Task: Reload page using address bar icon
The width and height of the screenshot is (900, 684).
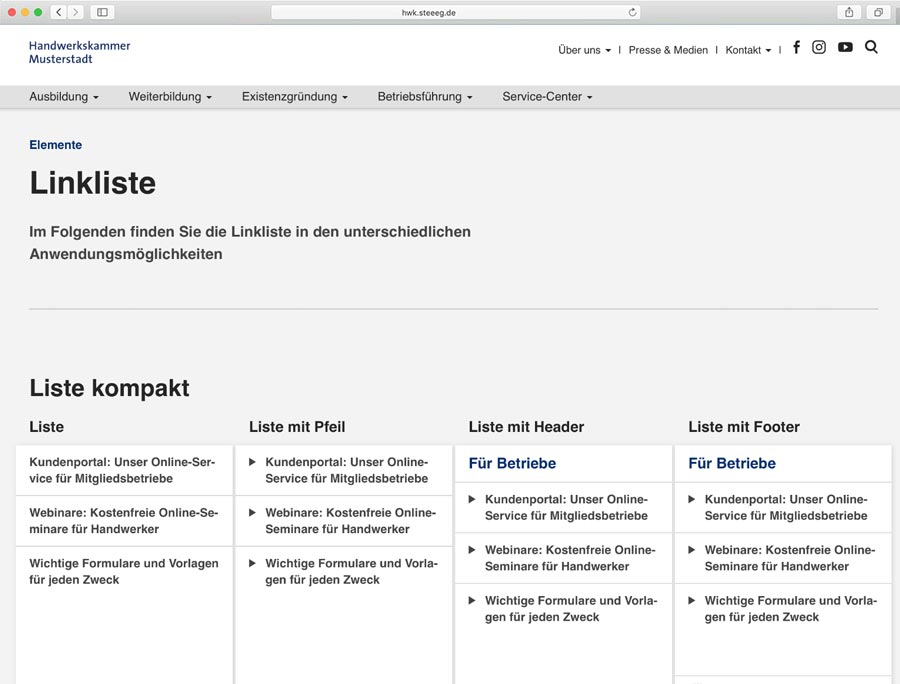Action: (632, 12)
